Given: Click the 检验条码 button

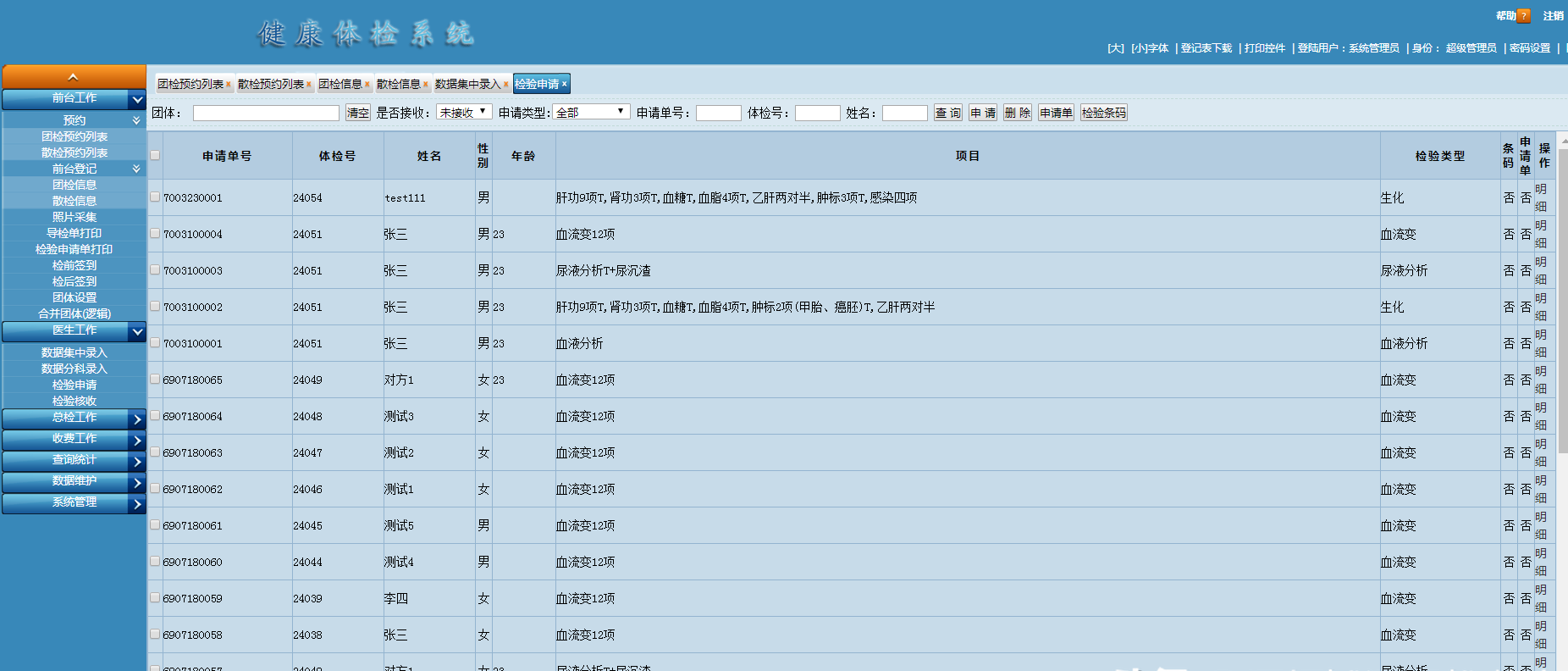Looking at the screenshot, I should (x=1103, y=113).
